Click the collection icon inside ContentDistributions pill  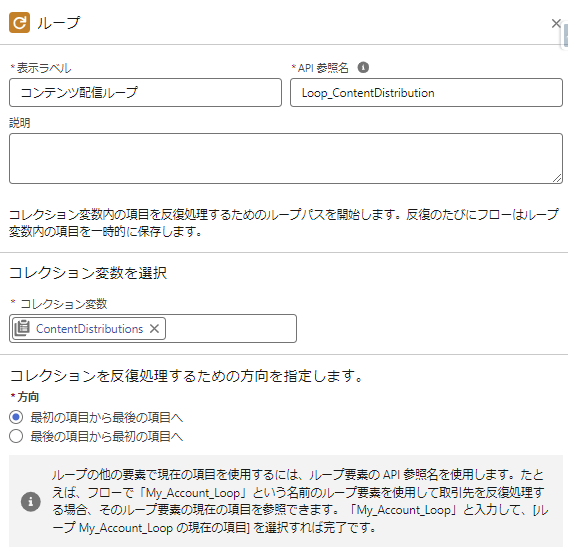pyautogui.click(x=22, y=328)
